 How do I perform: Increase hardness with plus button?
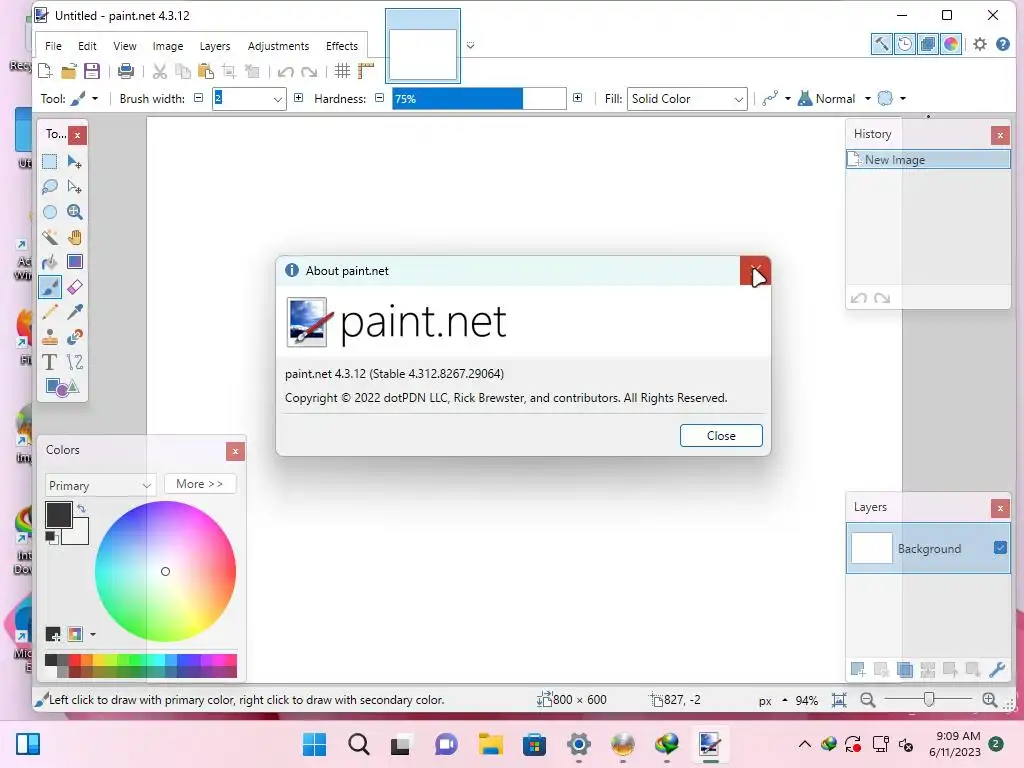tap(577, 98)
